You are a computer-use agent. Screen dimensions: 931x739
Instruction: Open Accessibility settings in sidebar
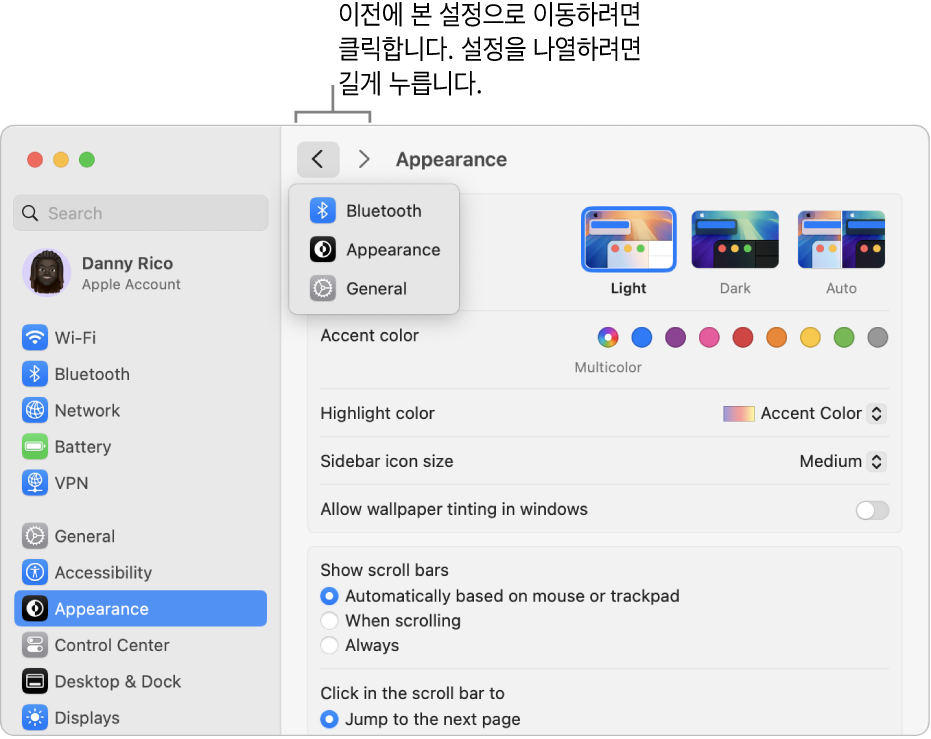point(140,572)
